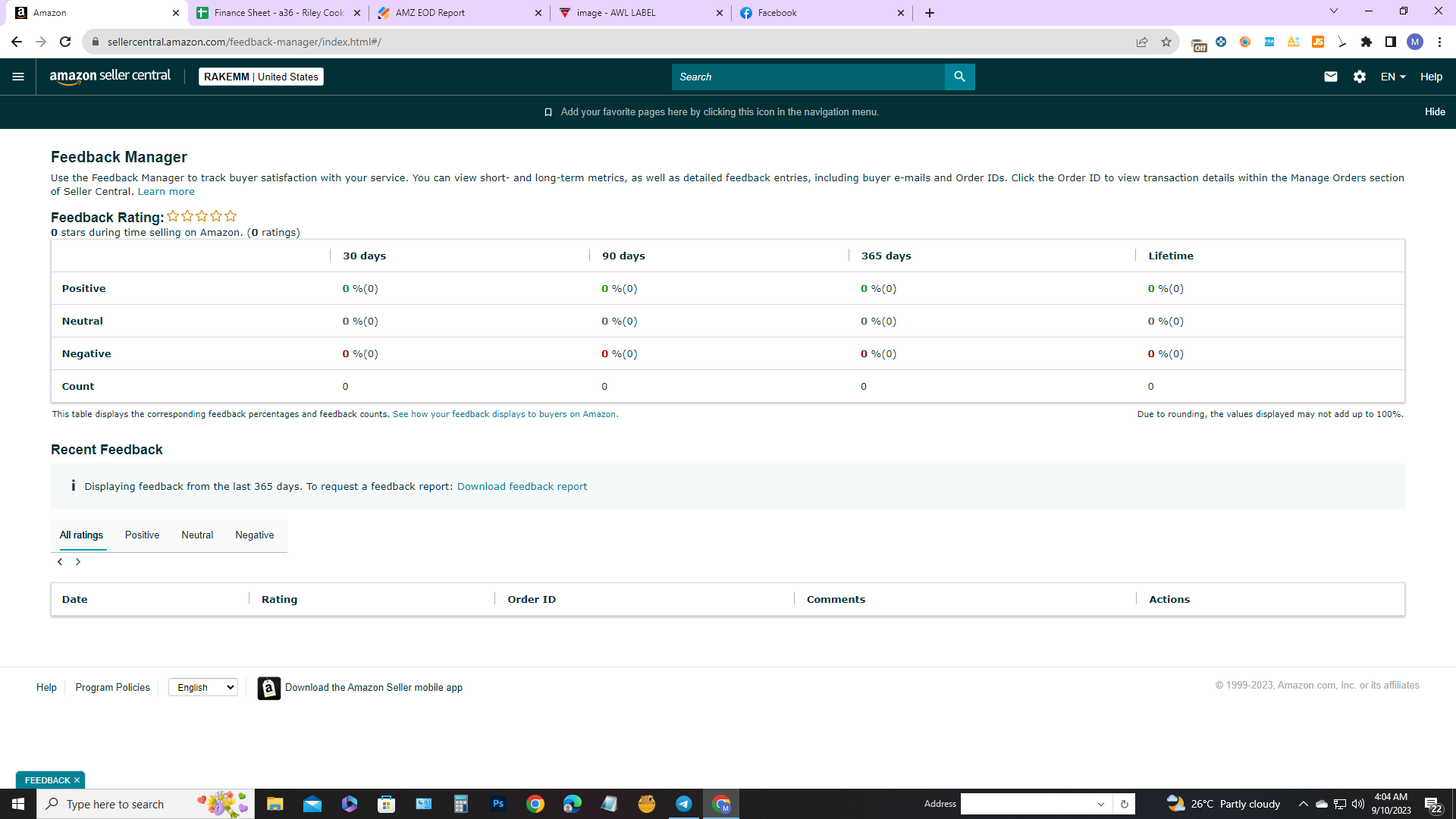The image size is (1456, 819).
Task: Click Help in the top header
Action: pyautogui.click(x=1431, y=77)
